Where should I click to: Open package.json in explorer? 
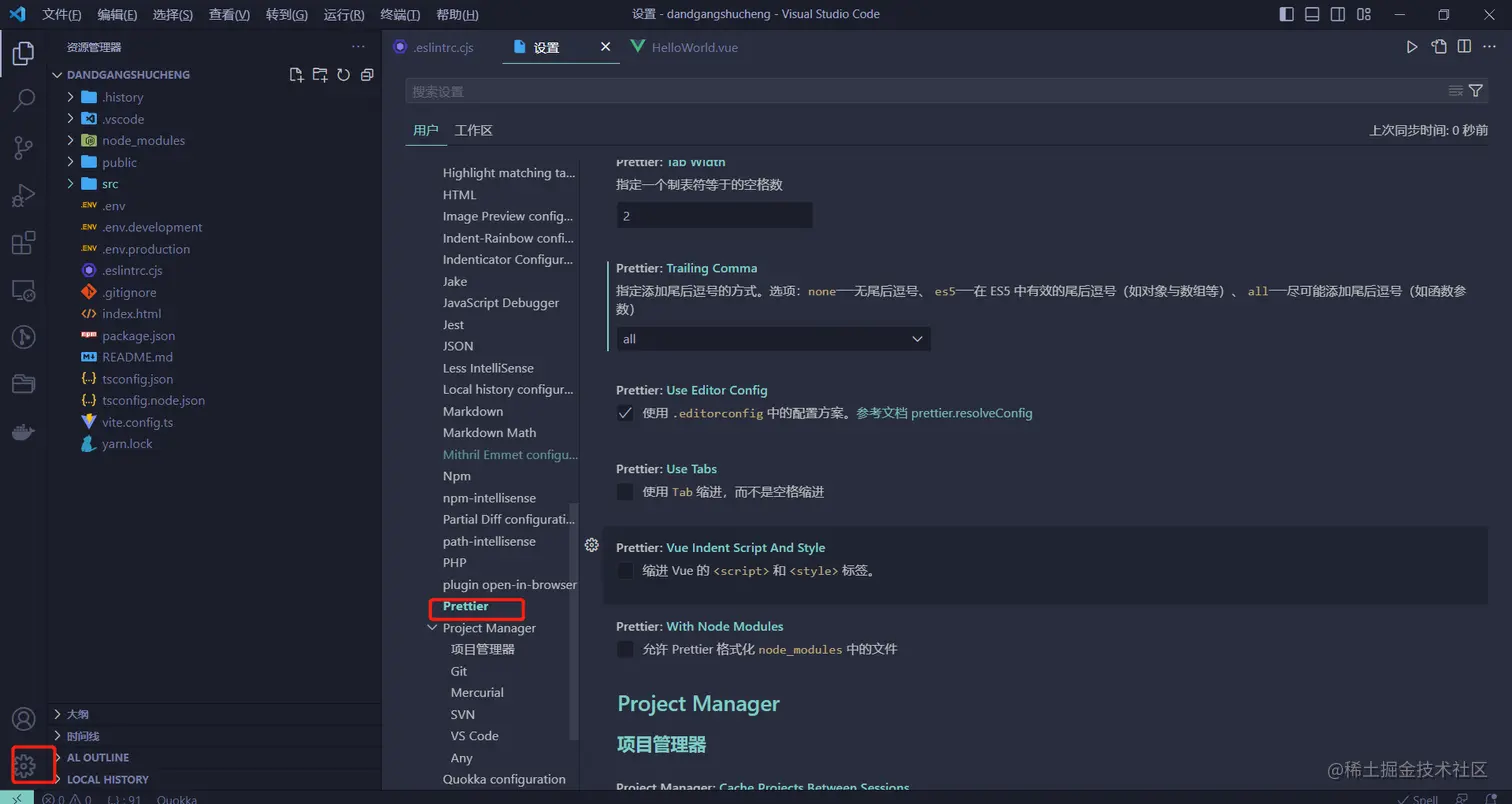(x=138, y=336)
